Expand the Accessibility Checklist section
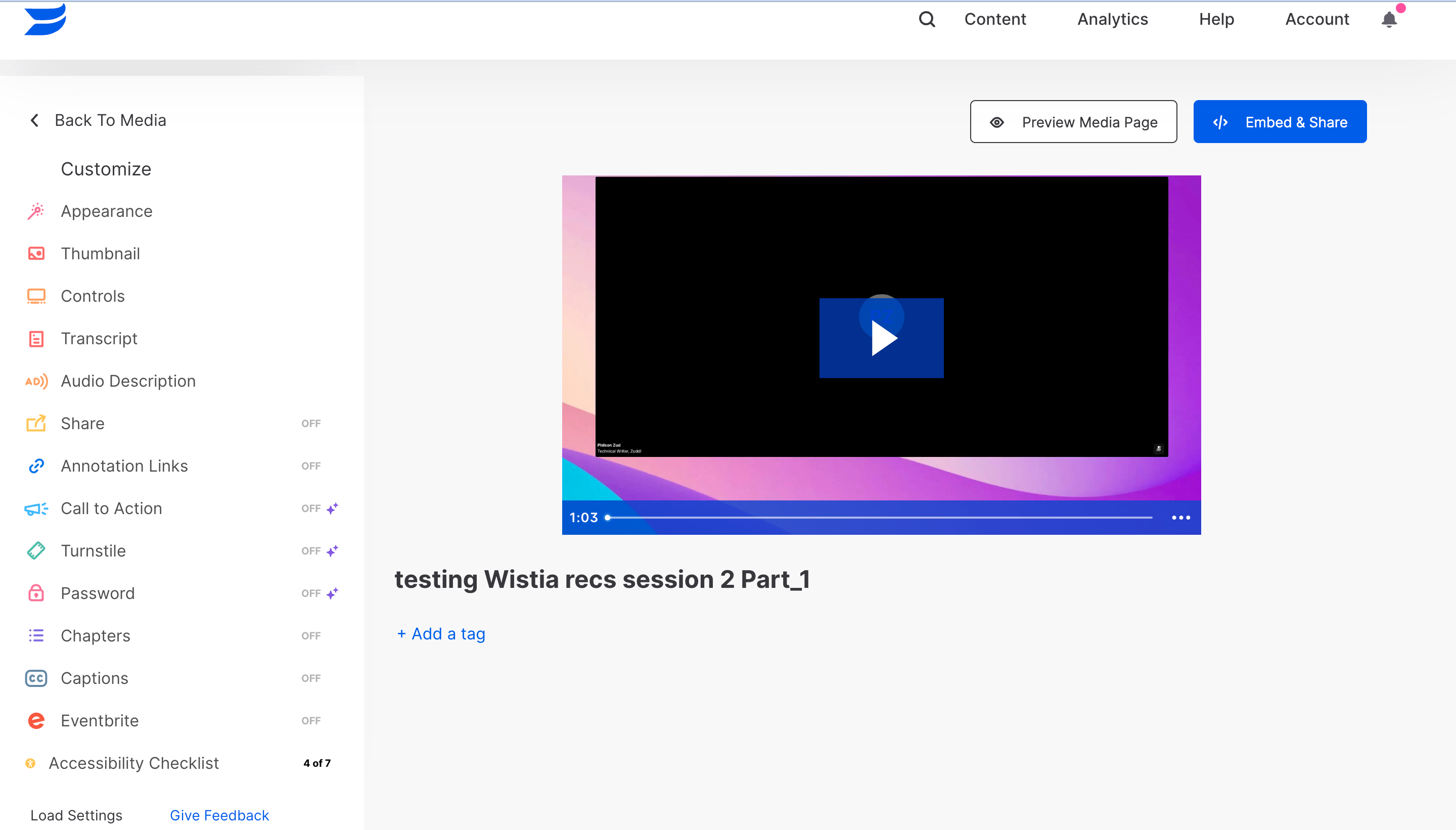The height and width of the screenshot is (830, 1456). (x=133, y=763)
